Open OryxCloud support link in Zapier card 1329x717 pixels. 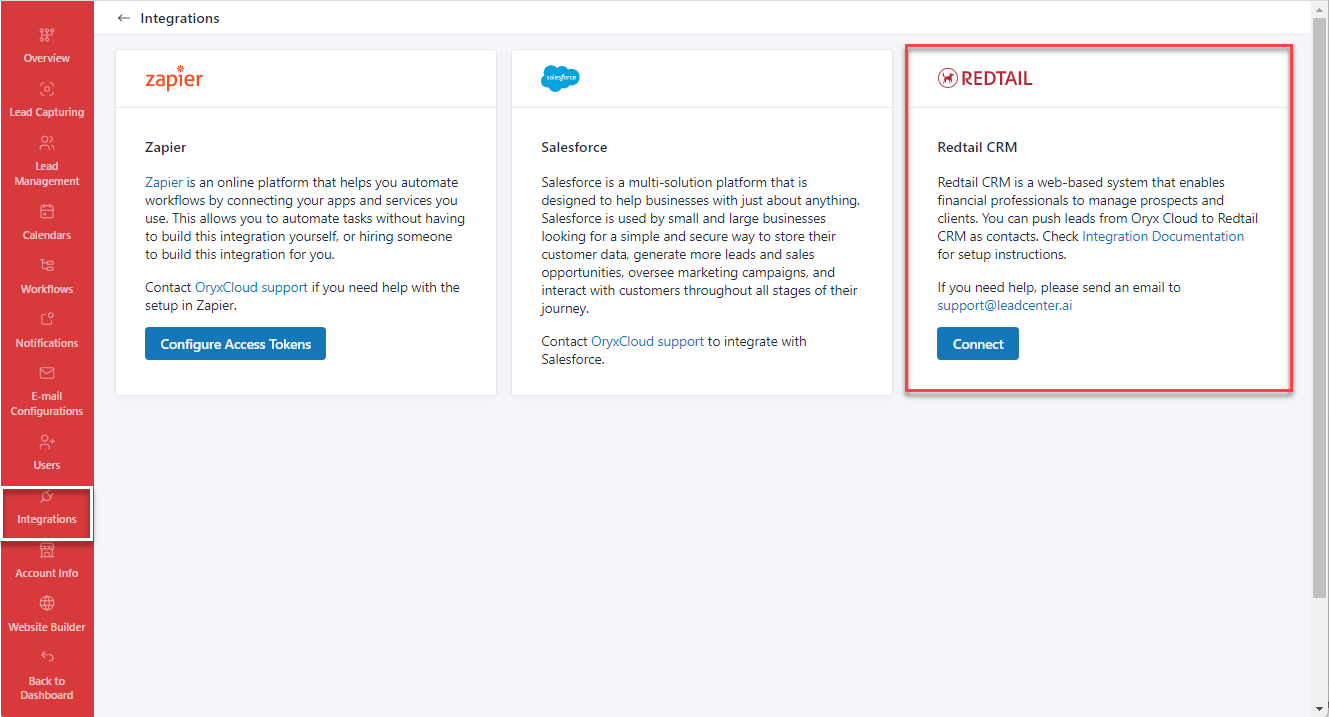tap(252, 287)
